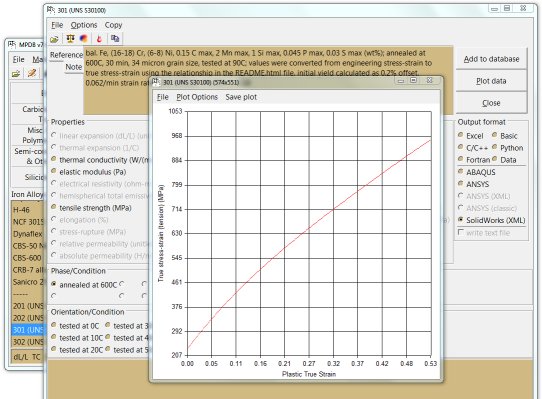Click the plot window title bar app icon
The image size is (542, 399).
[x=157, y=82]
